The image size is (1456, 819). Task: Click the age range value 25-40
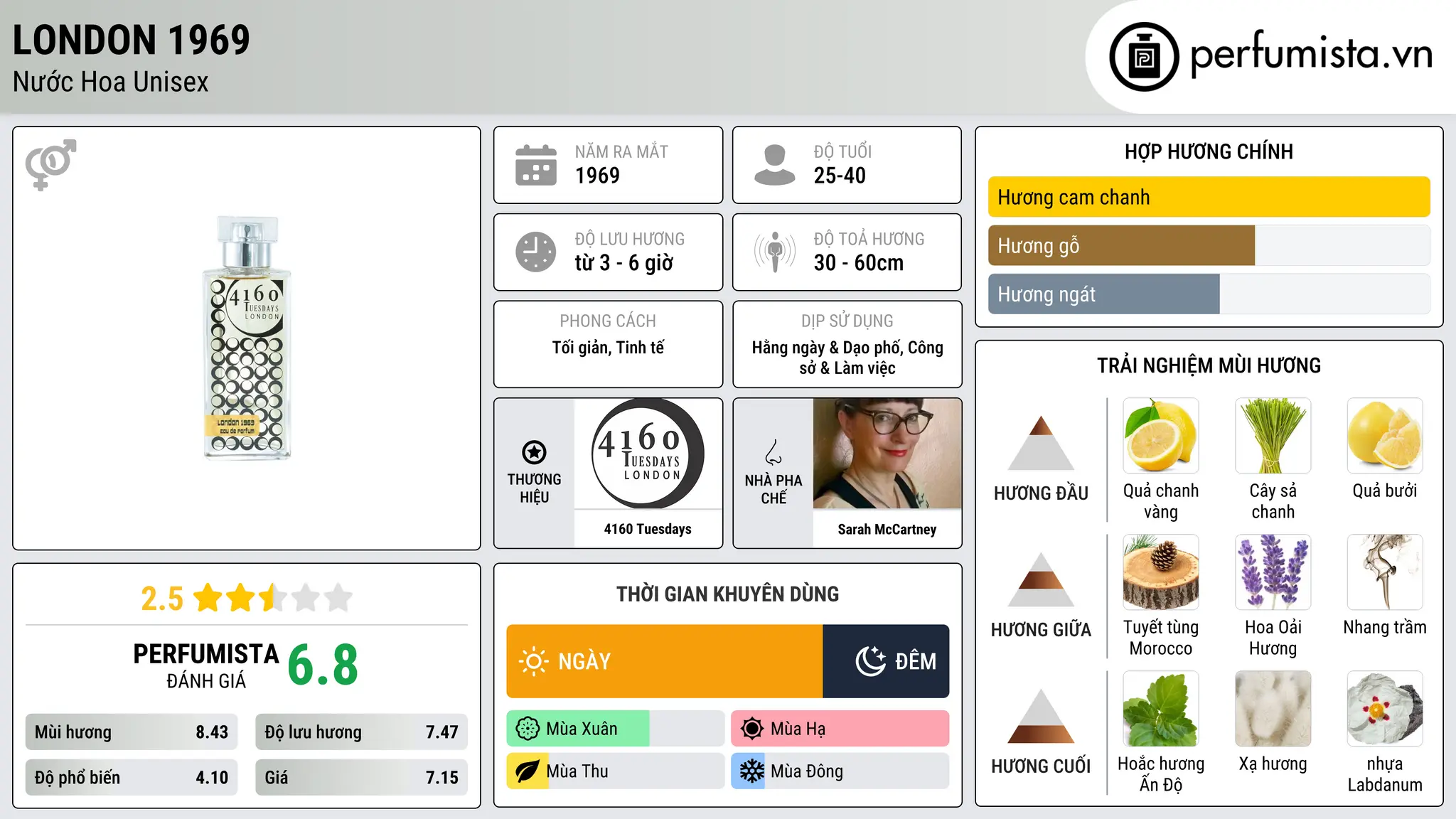840,176
